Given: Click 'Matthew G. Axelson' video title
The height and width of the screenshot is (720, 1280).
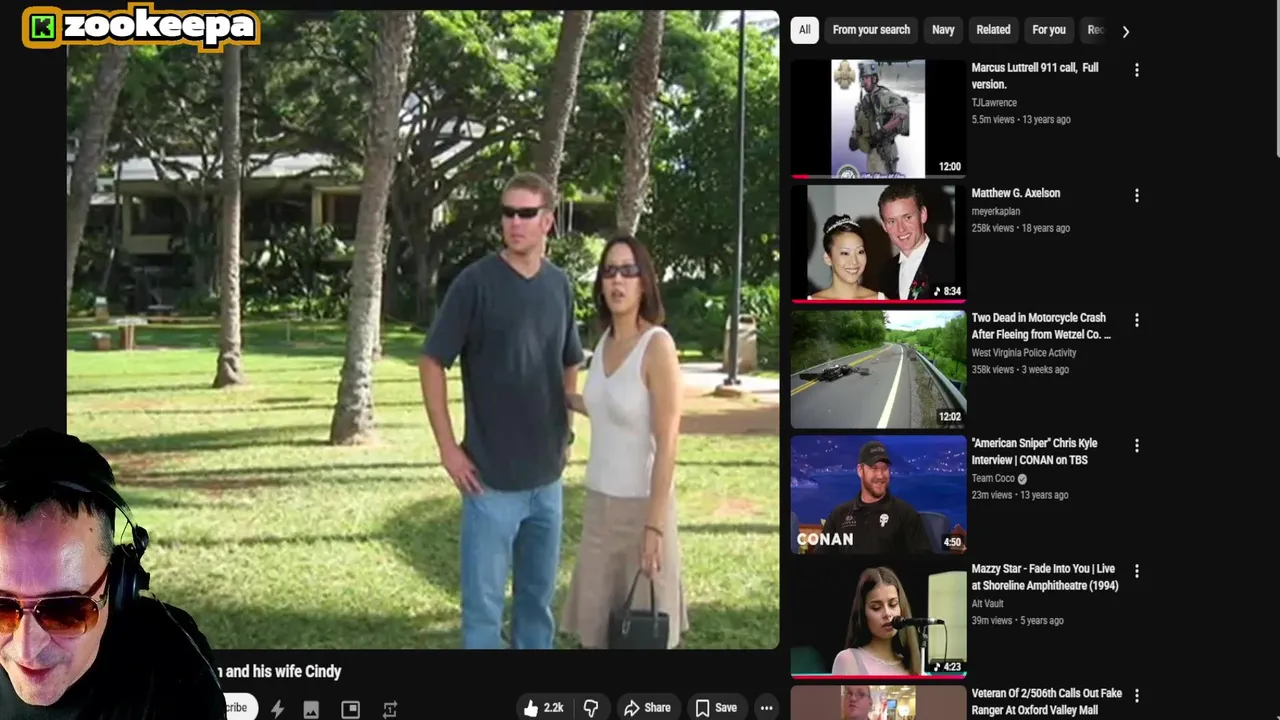Looking at the screenshot, I should pyautogui.click(x=1015, y=193).
